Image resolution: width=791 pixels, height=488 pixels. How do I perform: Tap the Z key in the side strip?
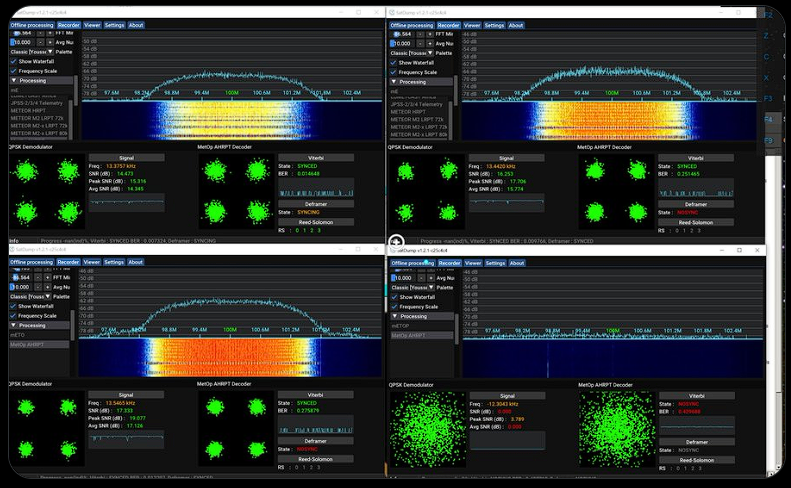[x=767, y=35]
